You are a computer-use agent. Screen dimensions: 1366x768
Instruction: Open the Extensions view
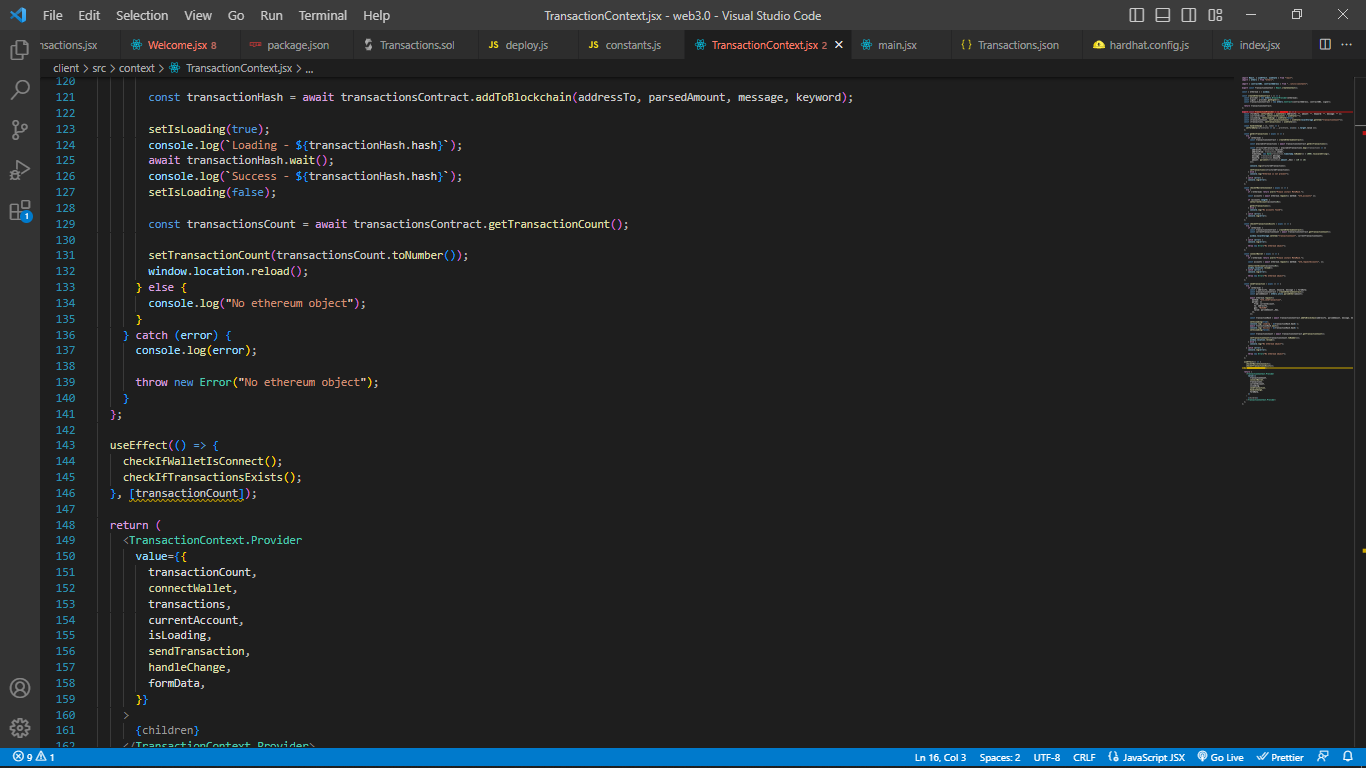[20, 211]
